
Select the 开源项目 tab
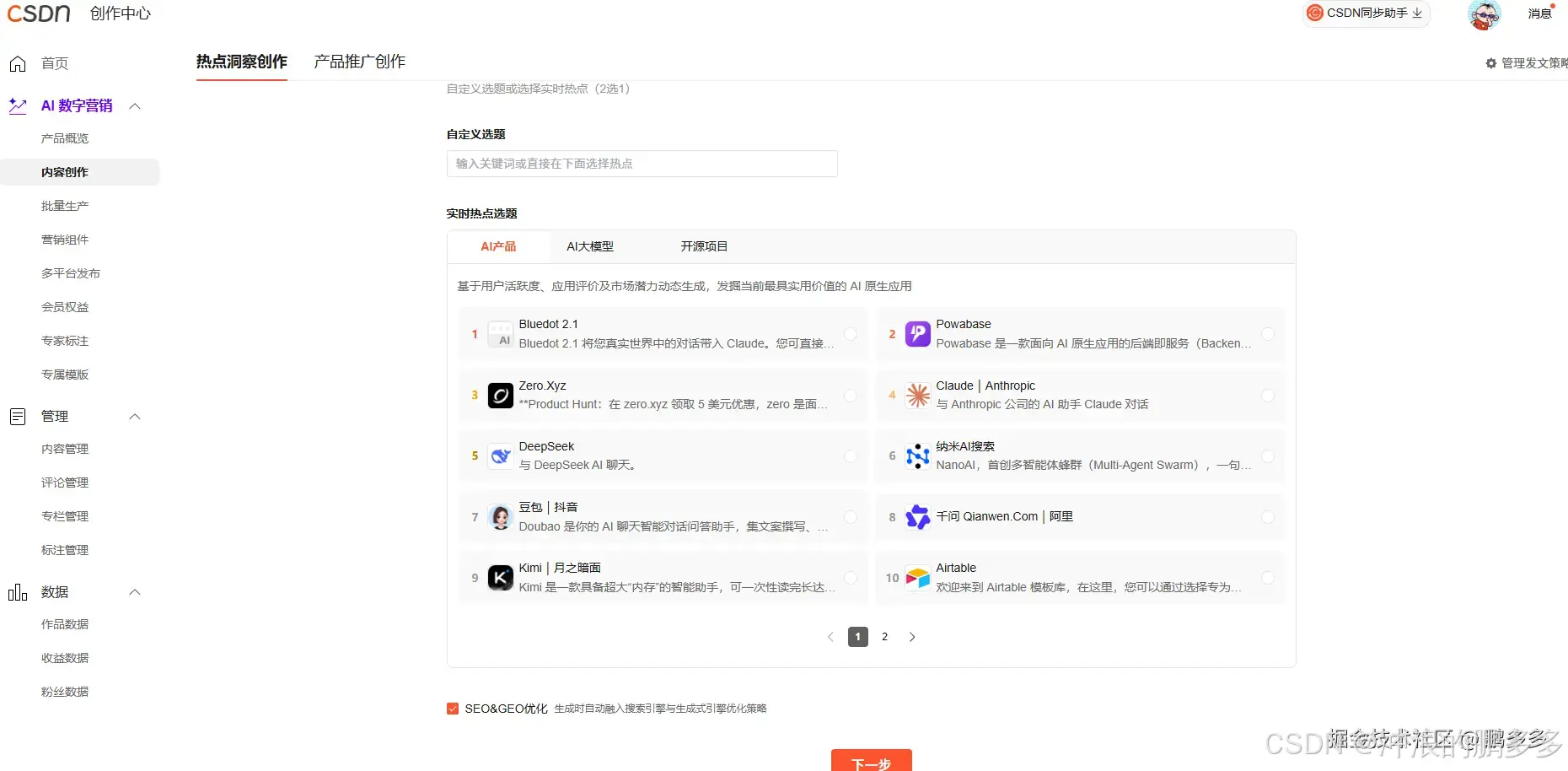704,246
